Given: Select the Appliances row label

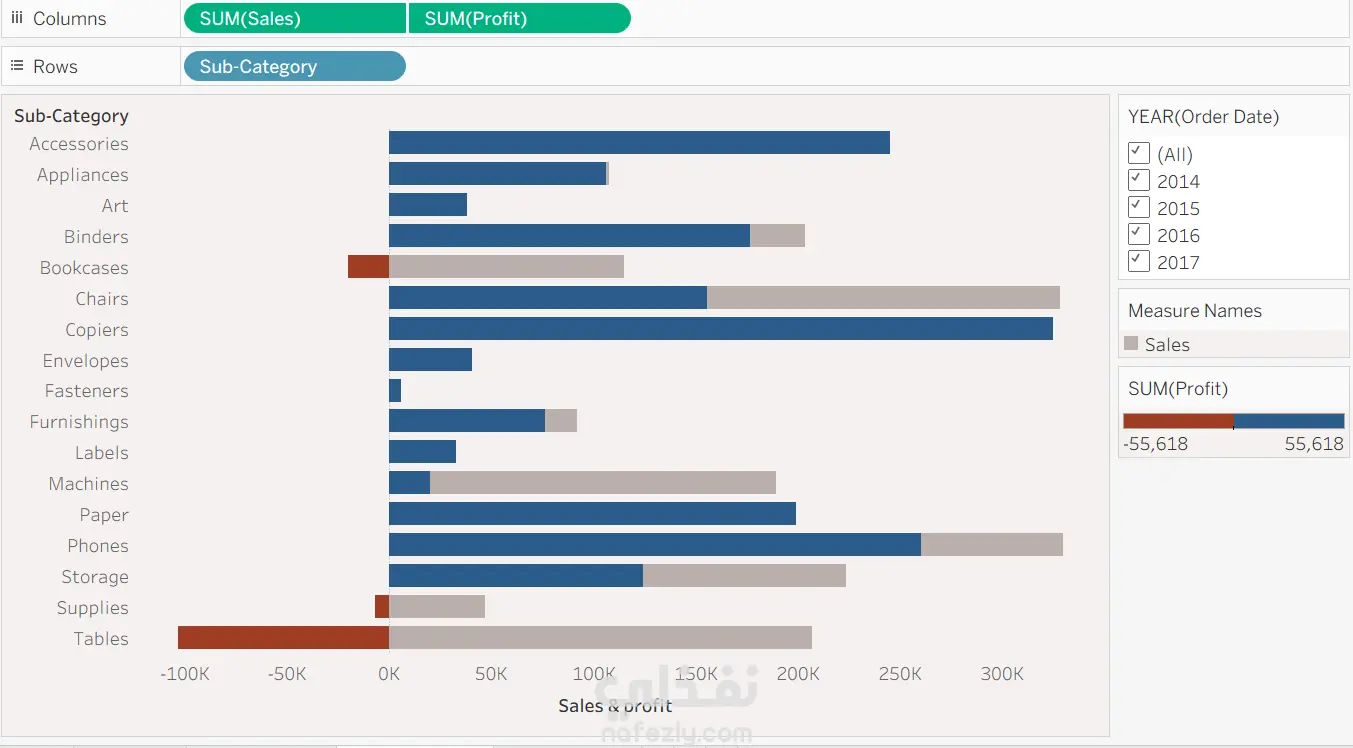Looking at the screenshot, I should tap(83, 175).
